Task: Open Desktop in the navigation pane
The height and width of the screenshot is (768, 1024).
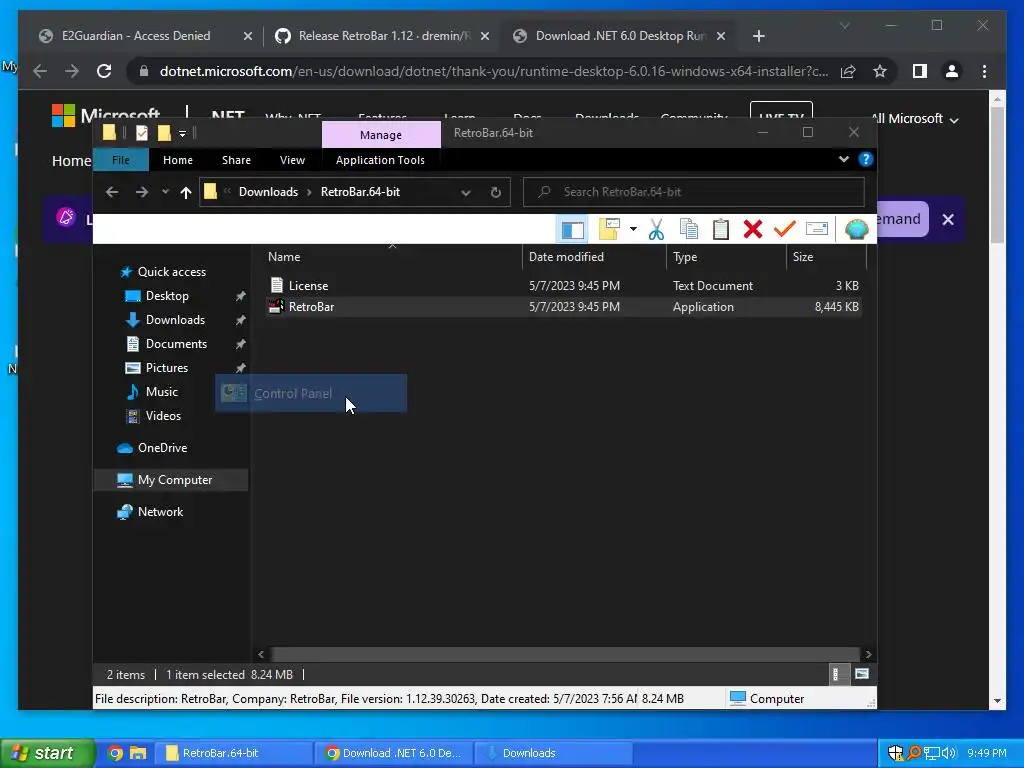Action: [x=167, y=296]
